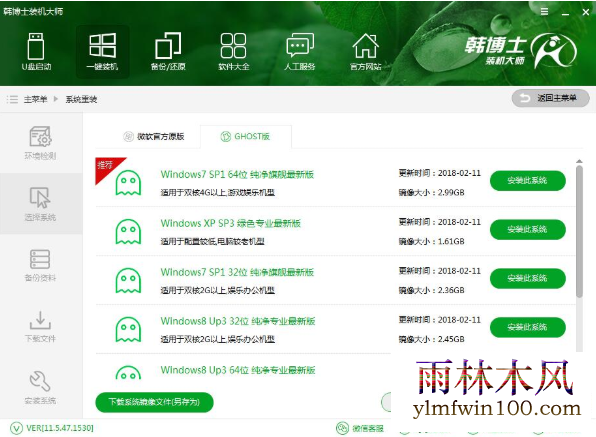Click the 主菜单 breadcrumb
Screen dimensions: 596x437
(35, 100)
